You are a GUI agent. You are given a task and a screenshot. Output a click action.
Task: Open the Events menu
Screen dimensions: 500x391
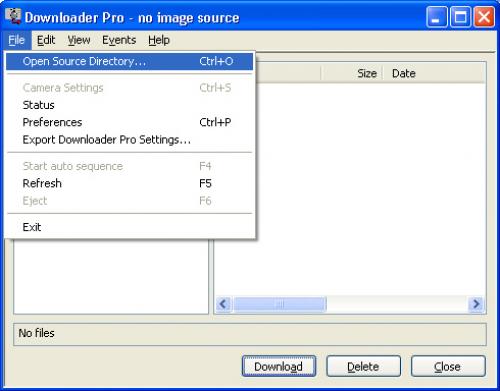tap(119, 40)
